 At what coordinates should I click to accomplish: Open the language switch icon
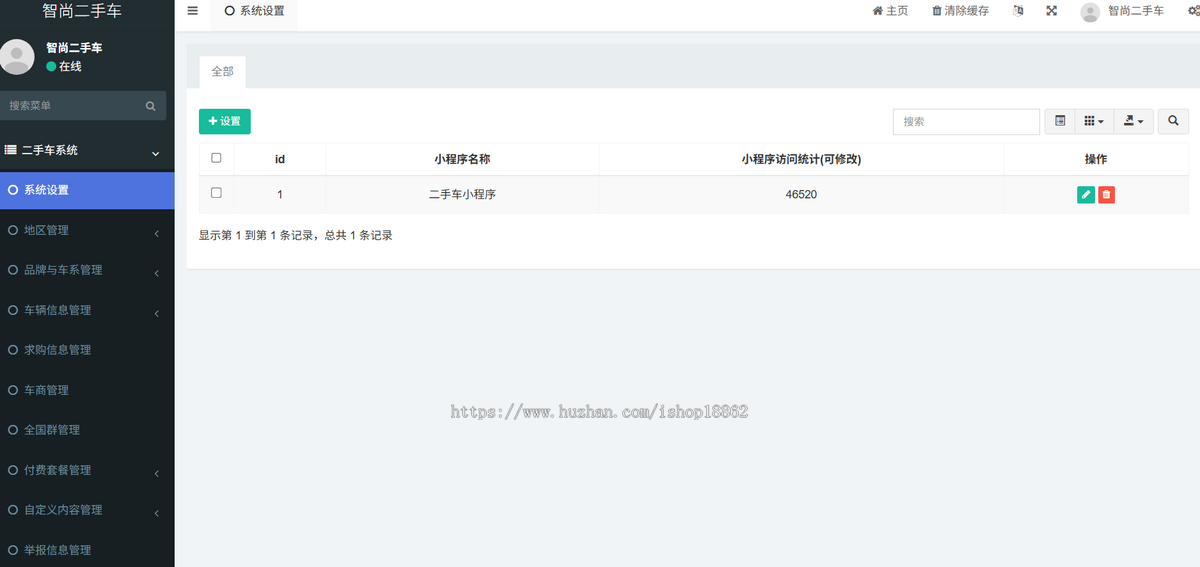point(1018,11)
